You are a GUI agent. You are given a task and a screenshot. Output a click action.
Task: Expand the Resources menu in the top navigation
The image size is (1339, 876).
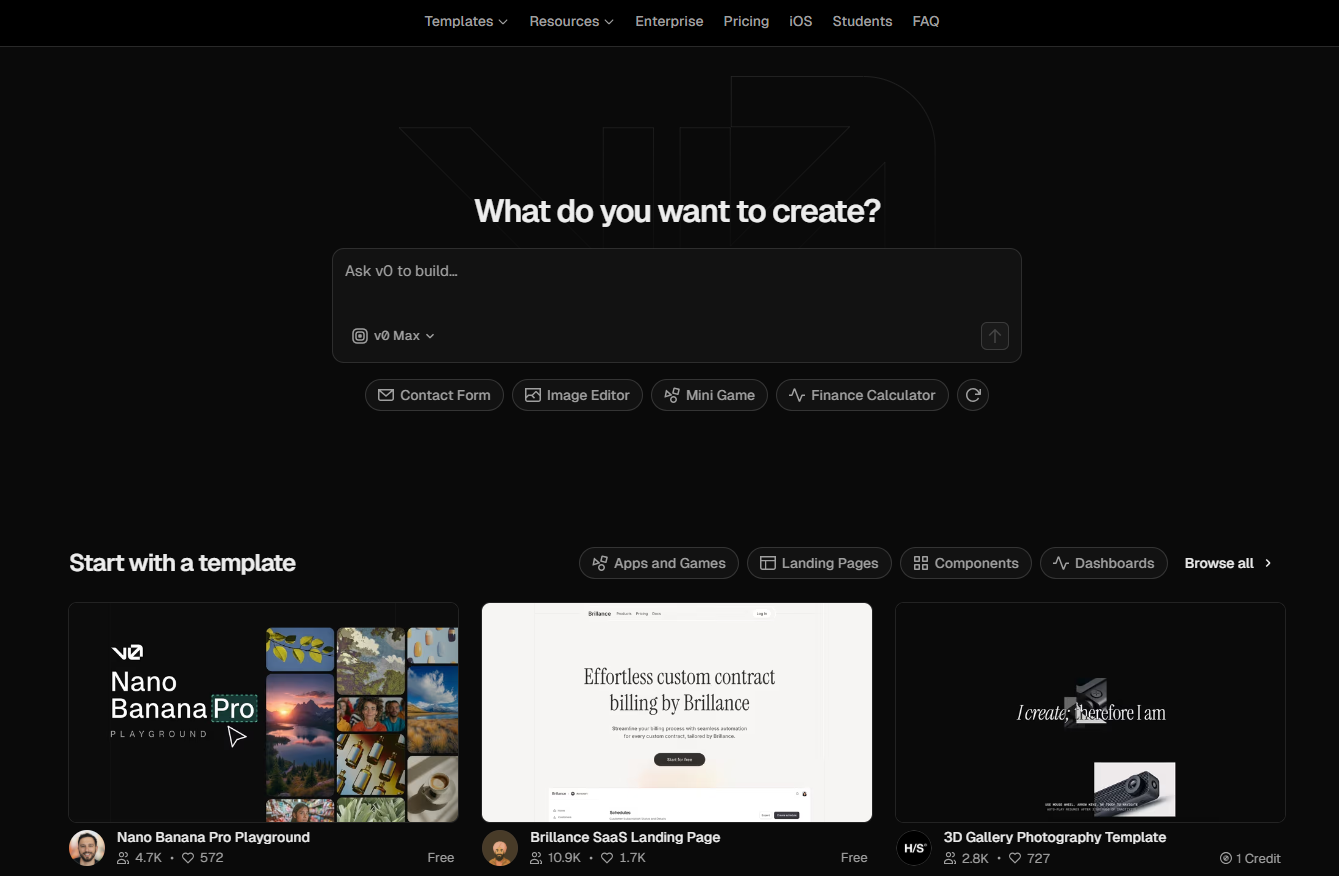click(571, 21)
